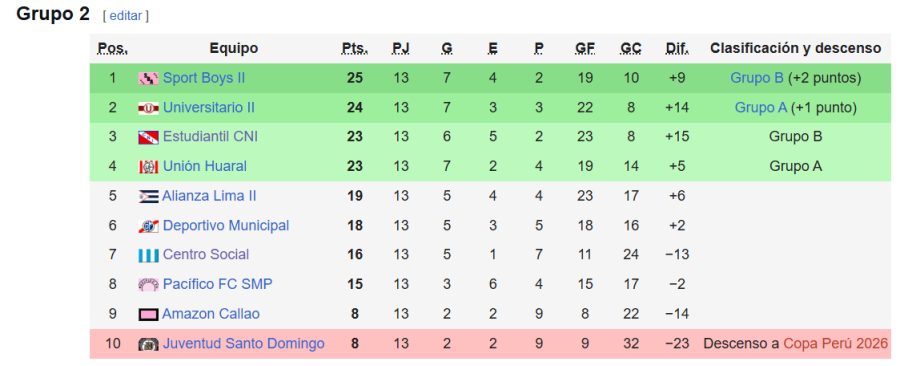The image size is (900, 366).
Task: Open the Sport Boys II team link
Action: (x=204, y=77)
